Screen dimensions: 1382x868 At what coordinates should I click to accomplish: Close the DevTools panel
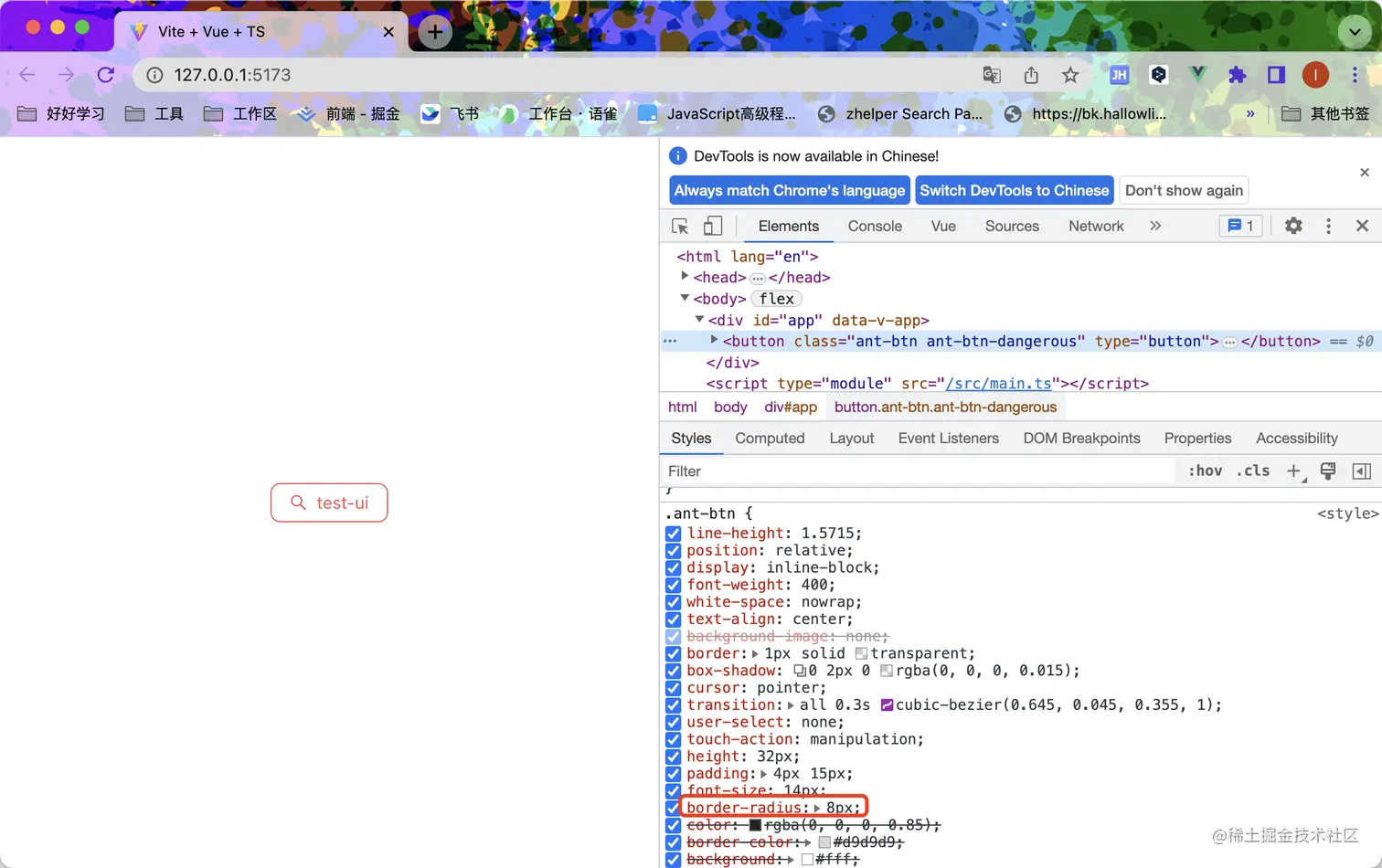(1362, 226)
